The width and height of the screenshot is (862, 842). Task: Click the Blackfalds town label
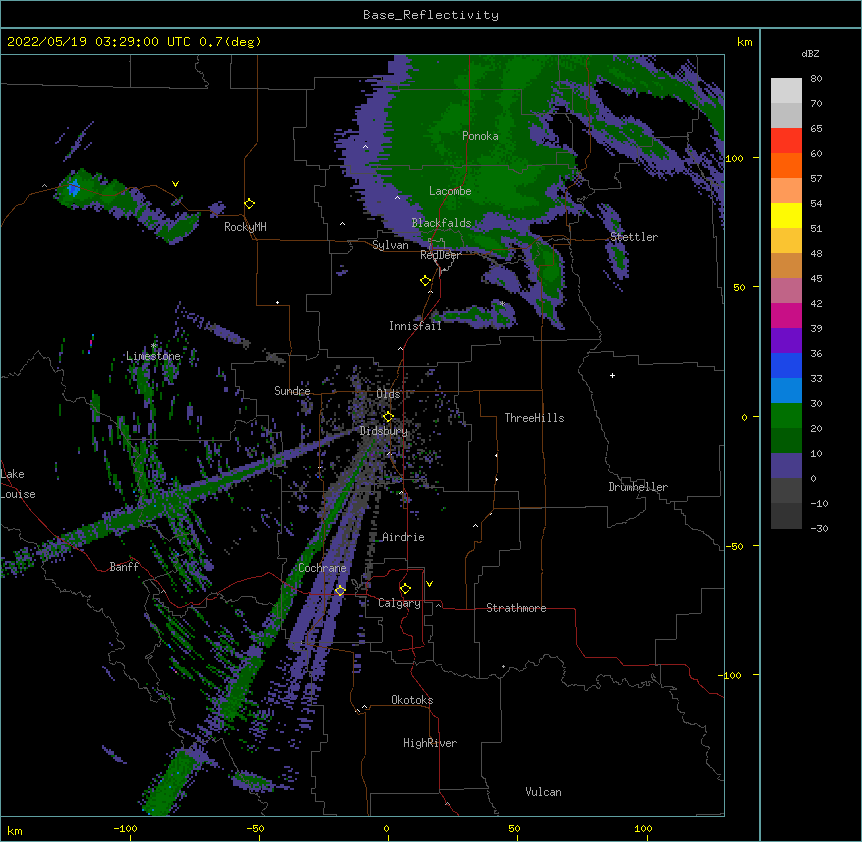pos(441,223)
